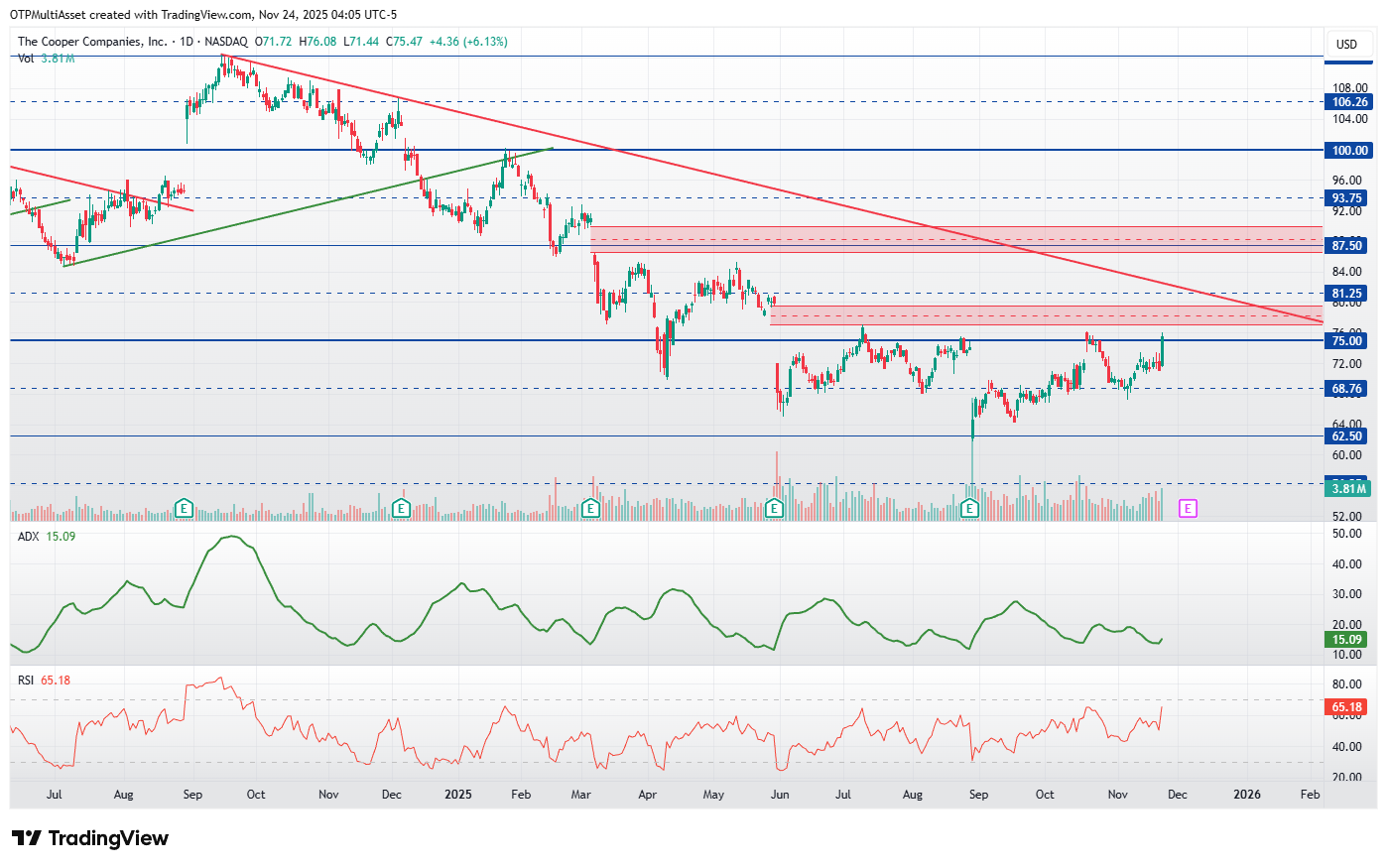1387x868 pixels.
Task: Click the 80.00 tick on RSI axis
Action: [x=1346, y=684]
